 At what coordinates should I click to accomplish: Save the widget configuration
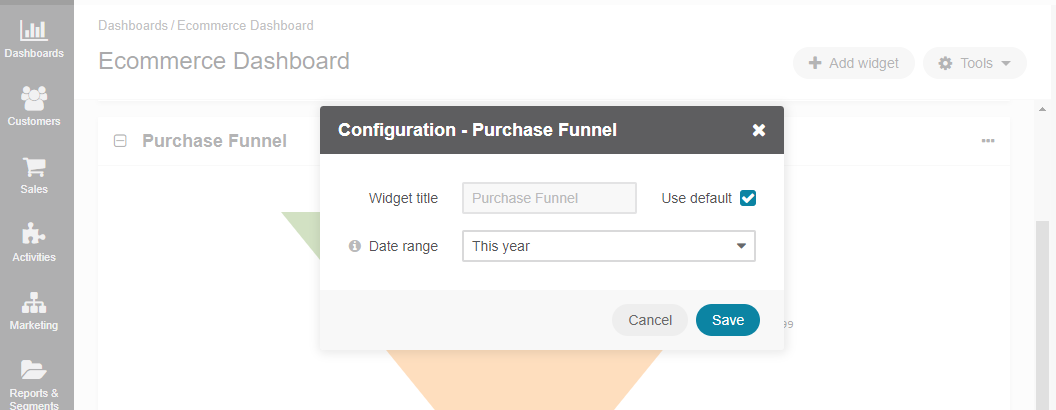(728, 320)
